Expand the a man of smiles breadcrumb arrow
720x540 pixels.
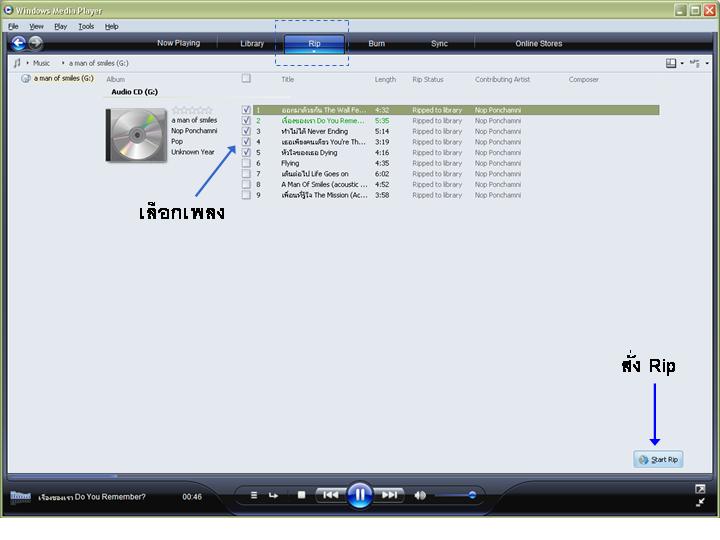click(x=63, y=63)
